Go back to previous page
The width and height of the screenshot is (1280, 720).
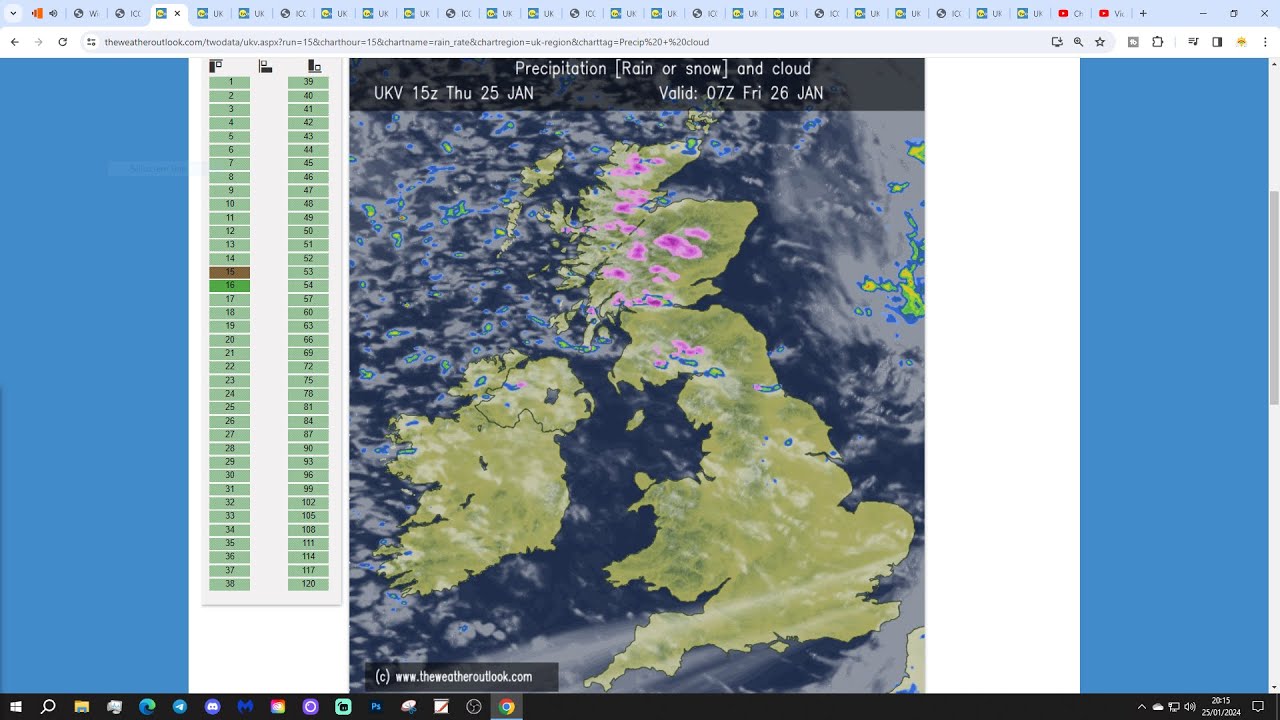(15, 42)
